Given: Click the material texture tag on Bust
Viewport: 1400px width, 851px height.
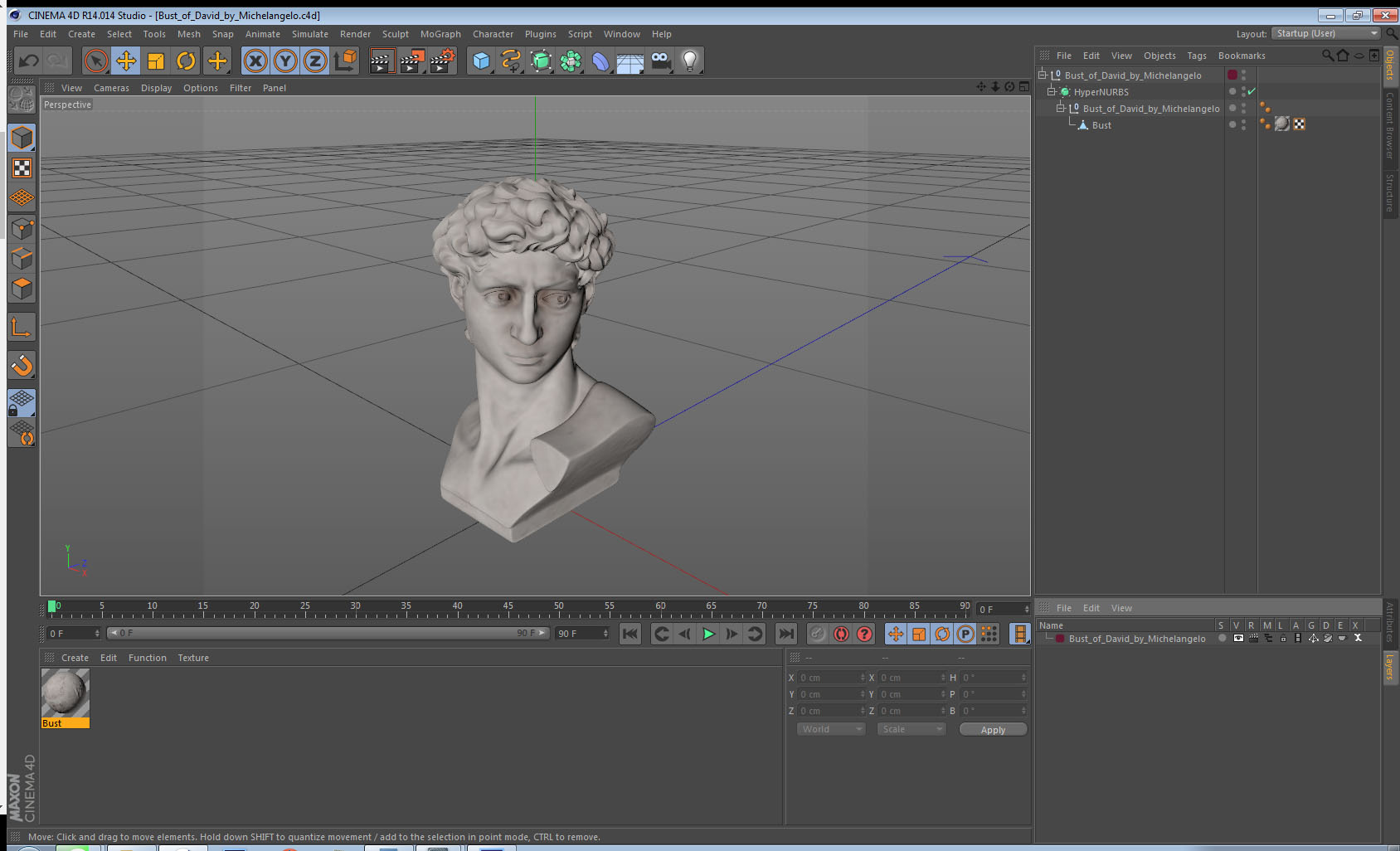Looking at the screenshot, I should 1282,124.
